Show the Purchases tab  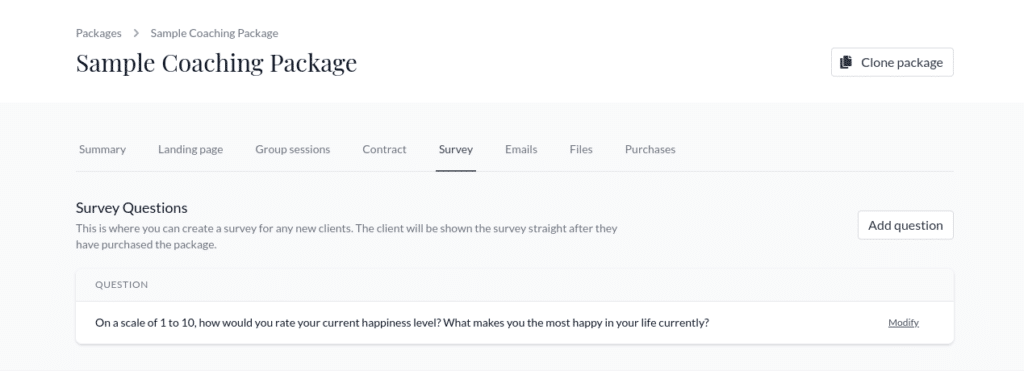tap(650, 150)
